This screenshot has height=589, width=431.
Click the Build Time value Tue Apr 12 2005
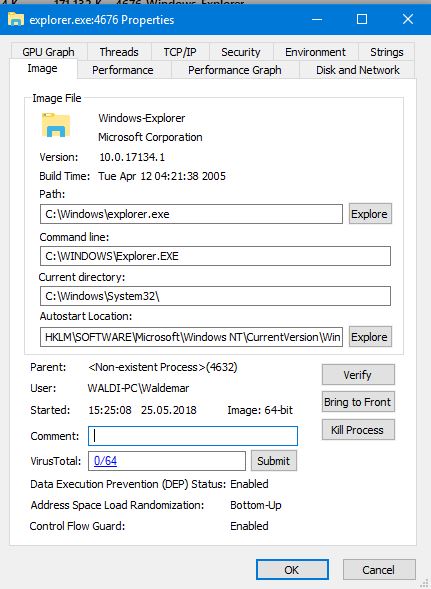click(162, 176)
